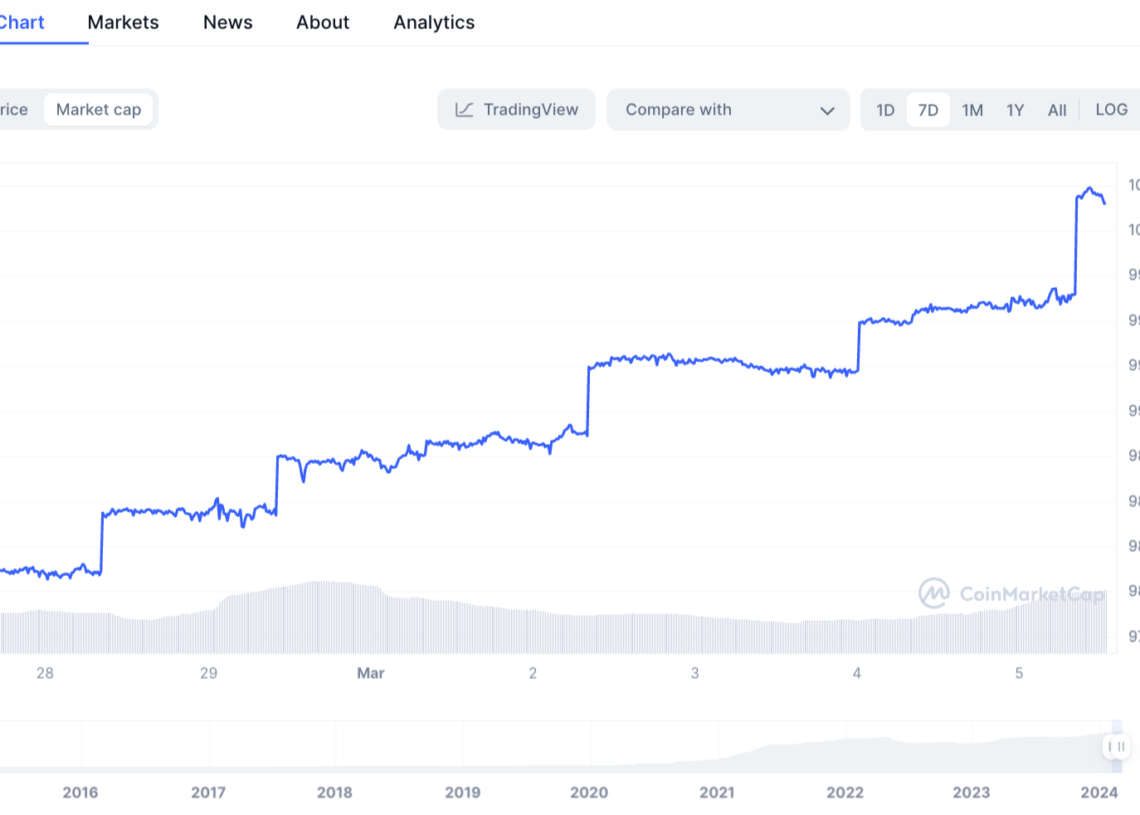
Task: Open the TradingView chart view
Action: click(x=516, y=110)
